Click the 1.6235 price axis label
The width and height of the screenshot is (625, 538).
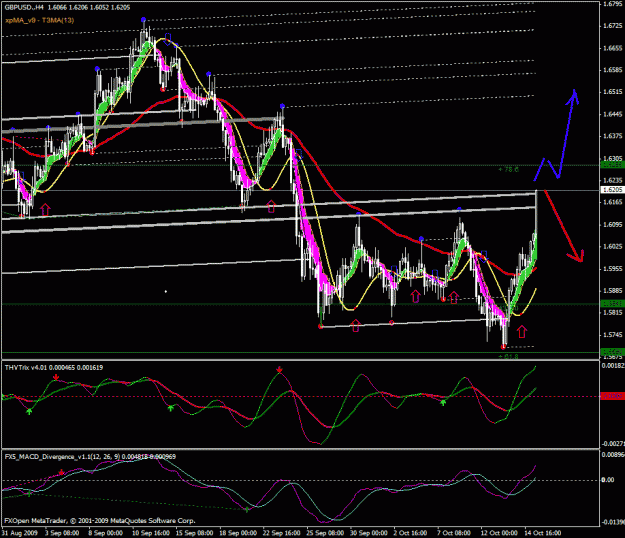click(x=613, y=181)
